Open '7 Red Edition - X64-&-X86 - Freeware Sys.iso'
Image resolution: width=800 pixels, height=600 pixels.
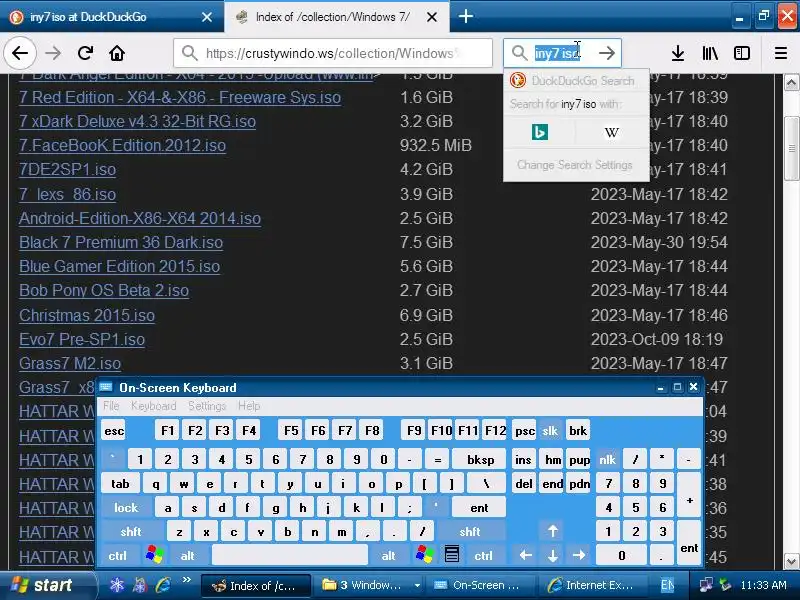[x=180, y=97]
